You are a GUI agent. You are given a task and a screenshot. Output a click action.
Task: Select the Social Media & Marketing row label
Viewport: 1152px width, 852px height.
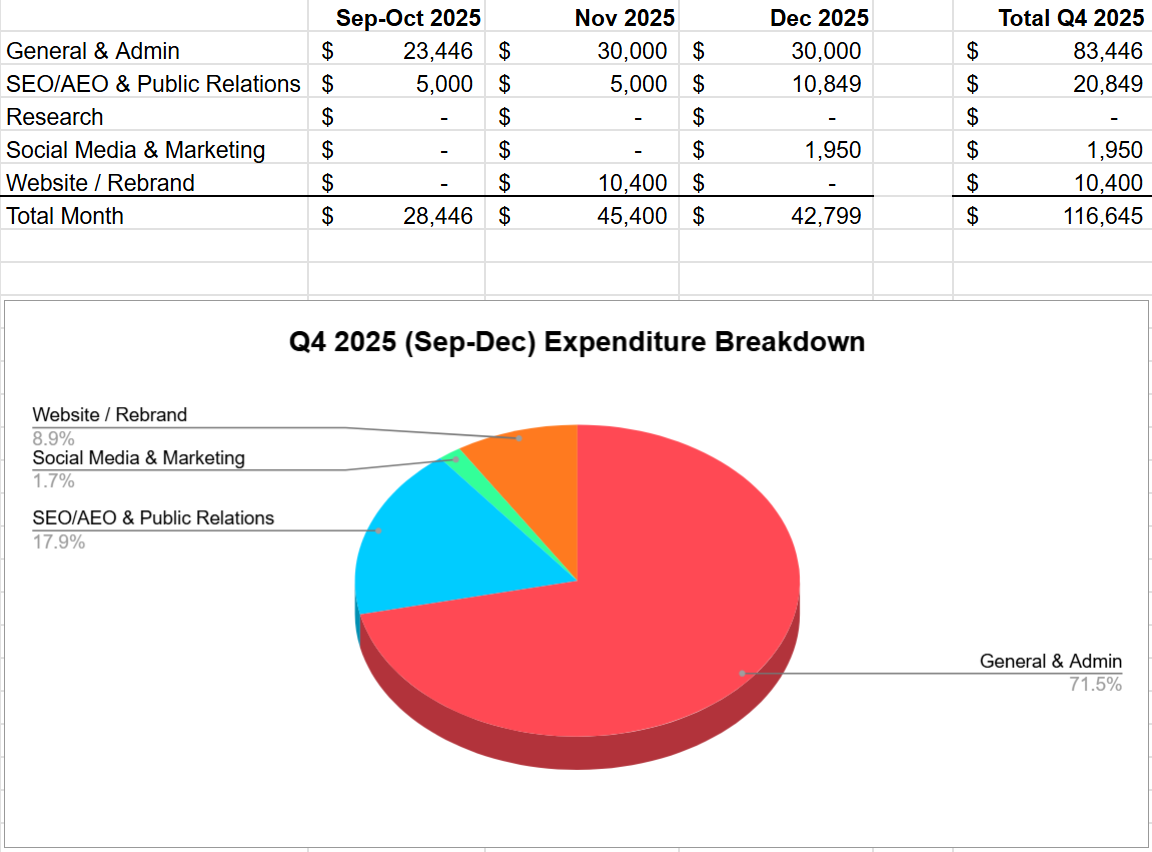coord(136,150)
